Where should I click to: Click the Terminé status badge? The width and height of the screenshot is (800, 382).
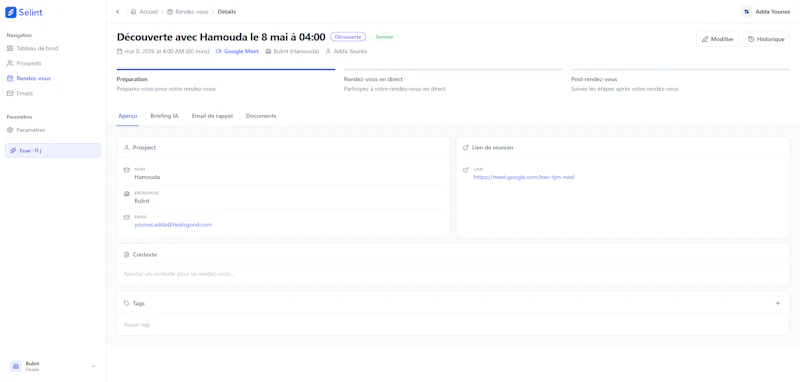[x=384, y=37]
